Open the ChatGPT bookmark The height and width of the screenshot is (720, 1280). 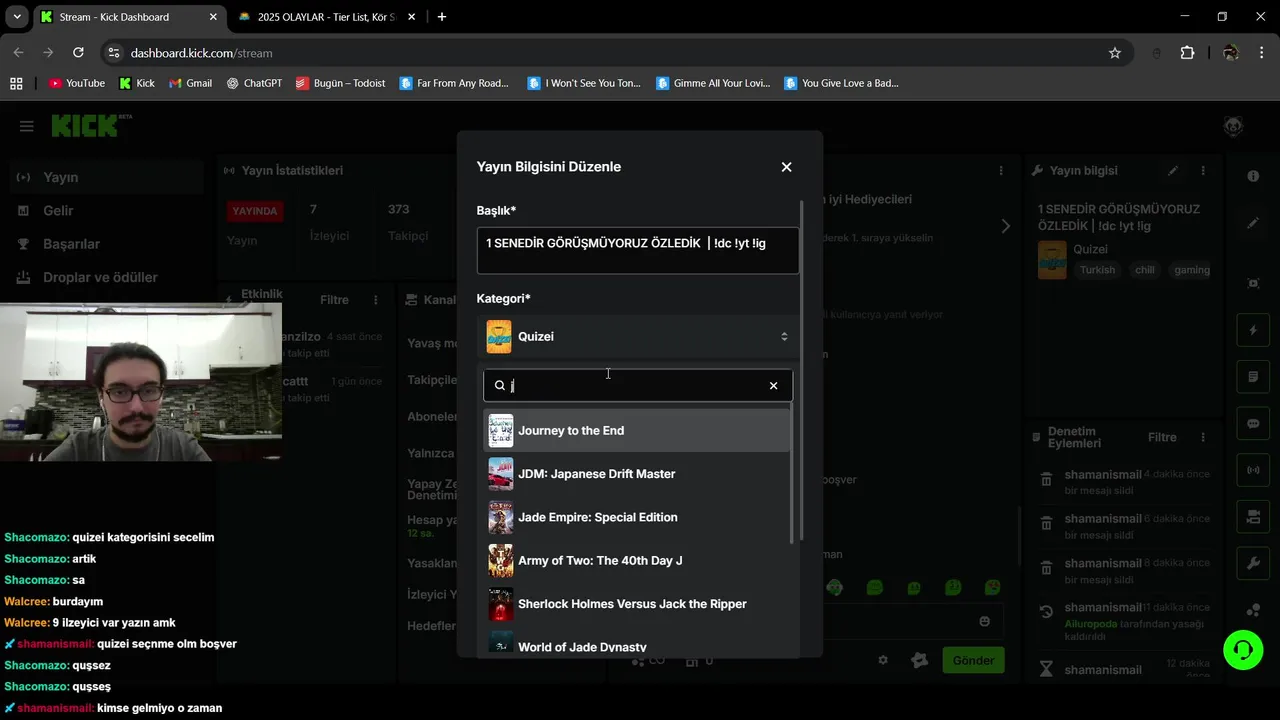pyautogui.click(x=254, y=83)
